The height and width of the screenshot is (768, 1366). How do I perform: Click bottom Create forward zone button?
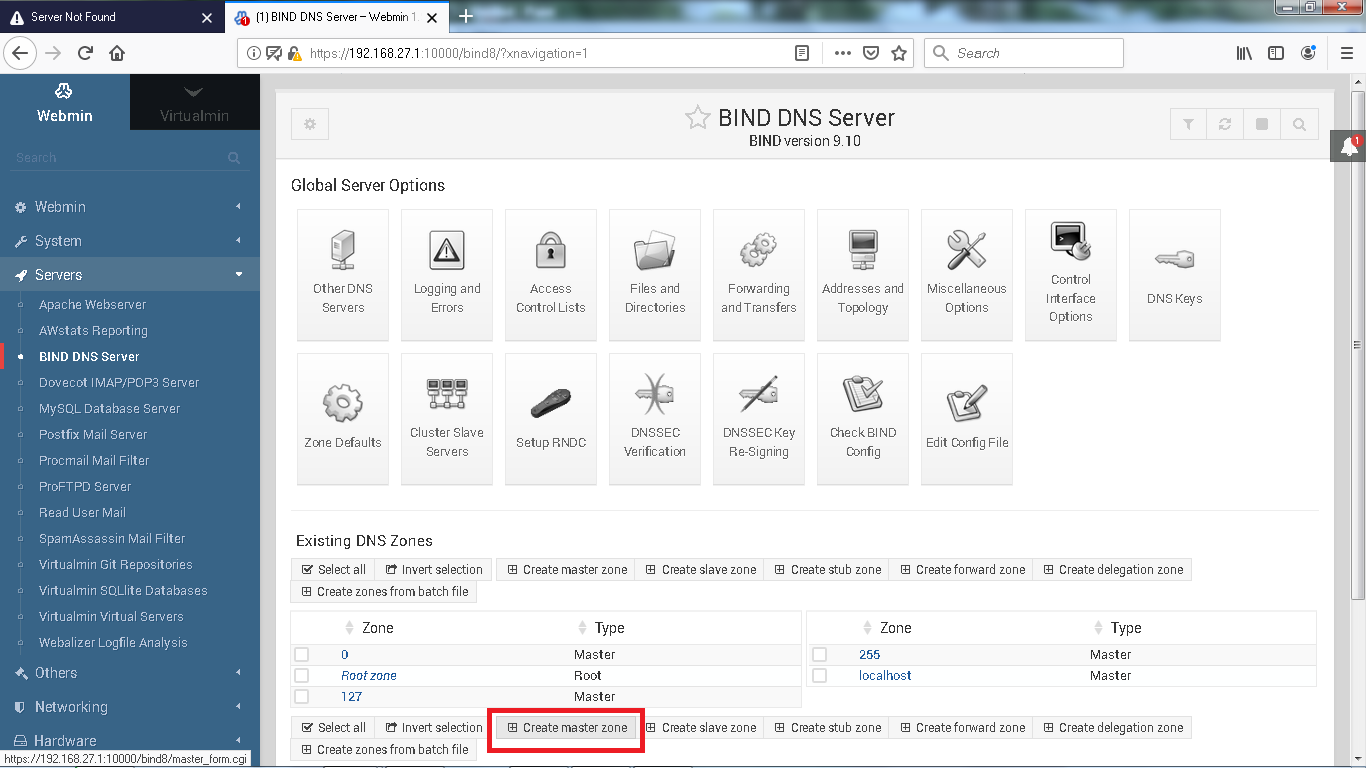click(x=961, y=727)
